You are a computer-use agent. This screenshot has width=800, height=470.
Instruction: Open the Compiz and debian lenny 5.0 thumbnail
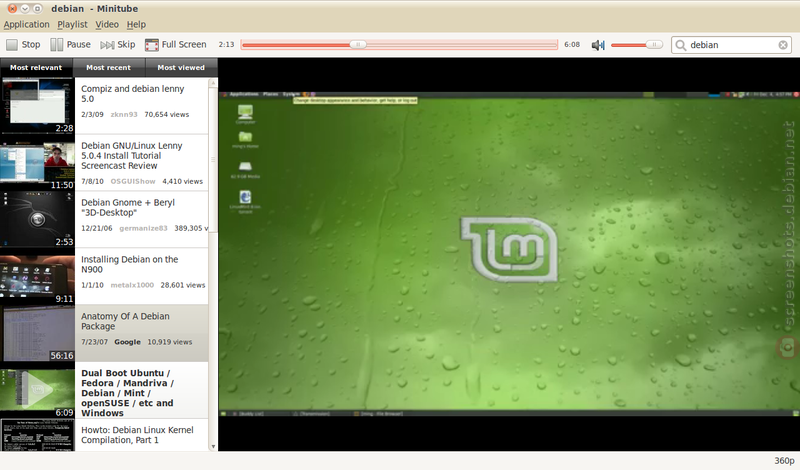[37, 106]
